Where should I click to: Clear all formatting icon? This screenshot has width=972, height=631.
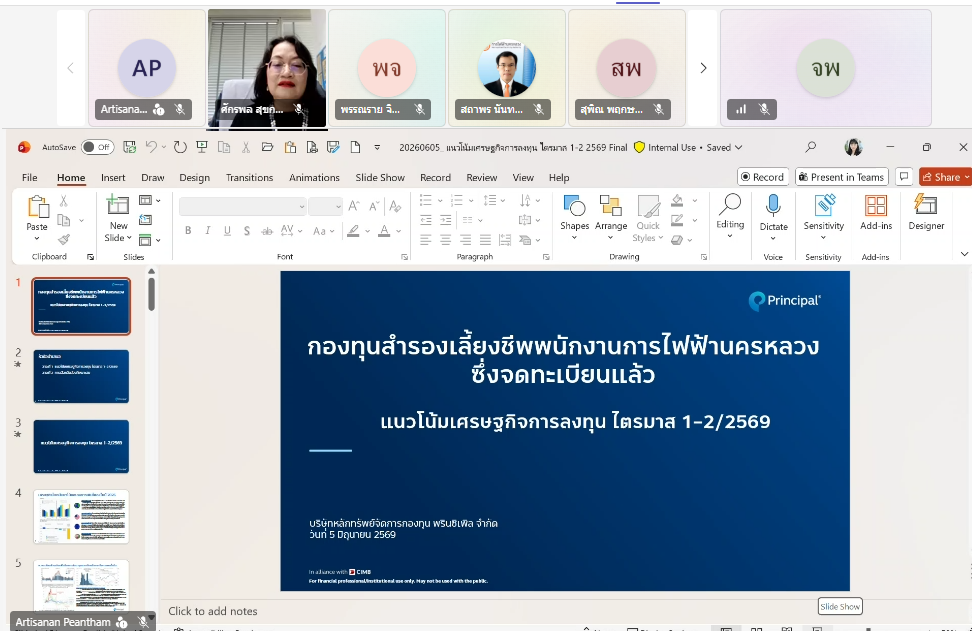pos(395,206)
